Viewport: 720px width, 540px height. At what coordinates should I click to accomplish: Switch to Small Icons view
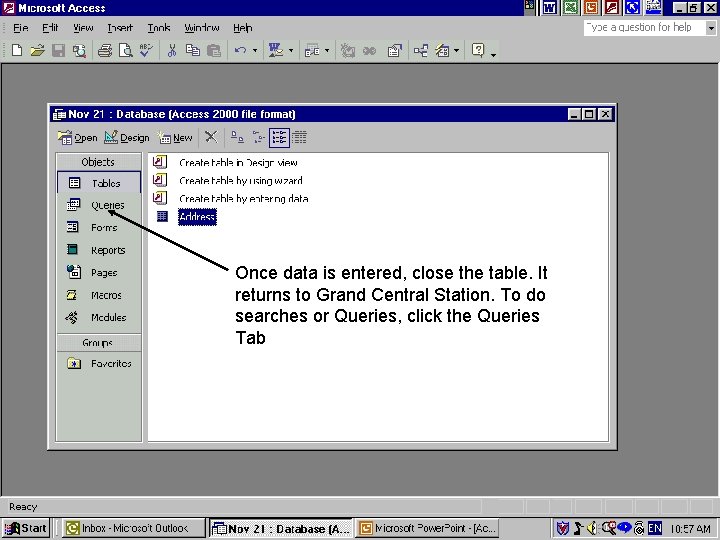259,137
